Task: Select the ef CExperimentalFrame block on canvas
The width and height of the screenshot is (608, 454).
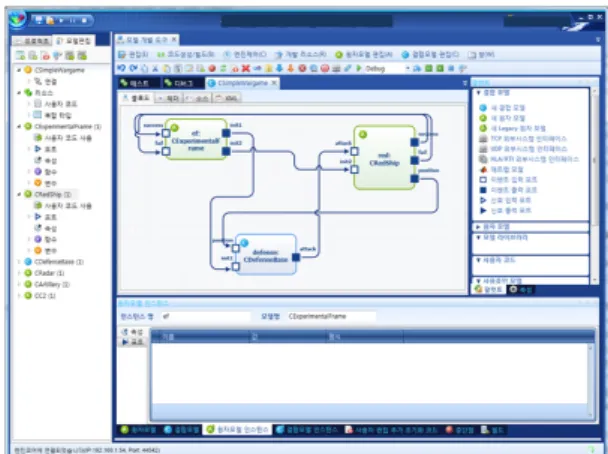Action: point(196,140)
